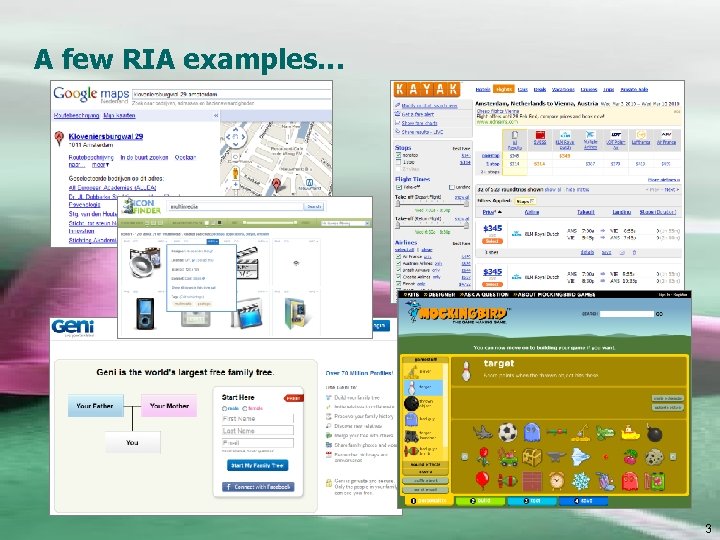Viewport: 720px width, 540px height.
Task: Pick the soccer ball sprite in Mockingbird
Action: (x=507, y=432)
